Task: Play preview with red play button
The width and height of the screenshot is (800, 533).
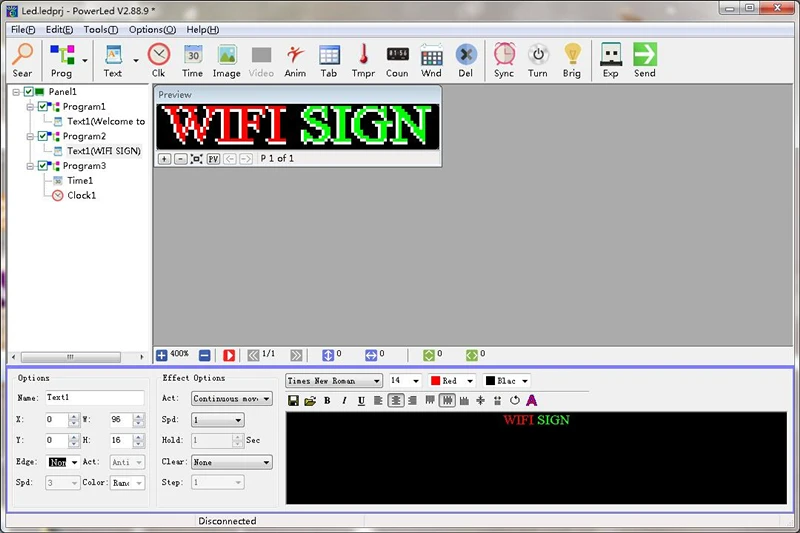Action: (x=229, y=355)
